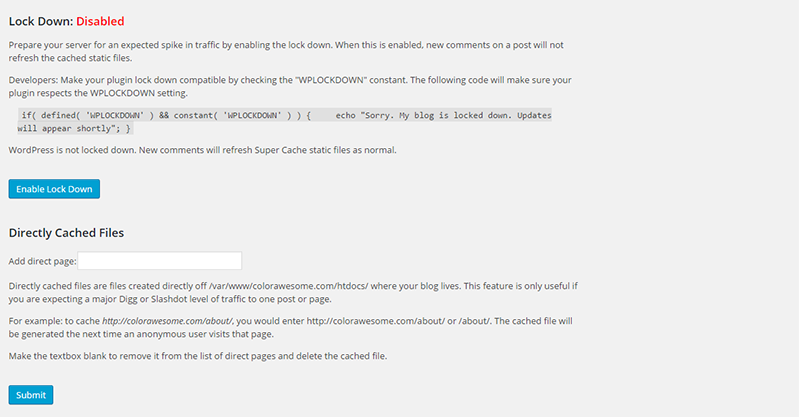
Task: Click the WPLOCKDOWN code snippet block
Action: pos(285,121)
